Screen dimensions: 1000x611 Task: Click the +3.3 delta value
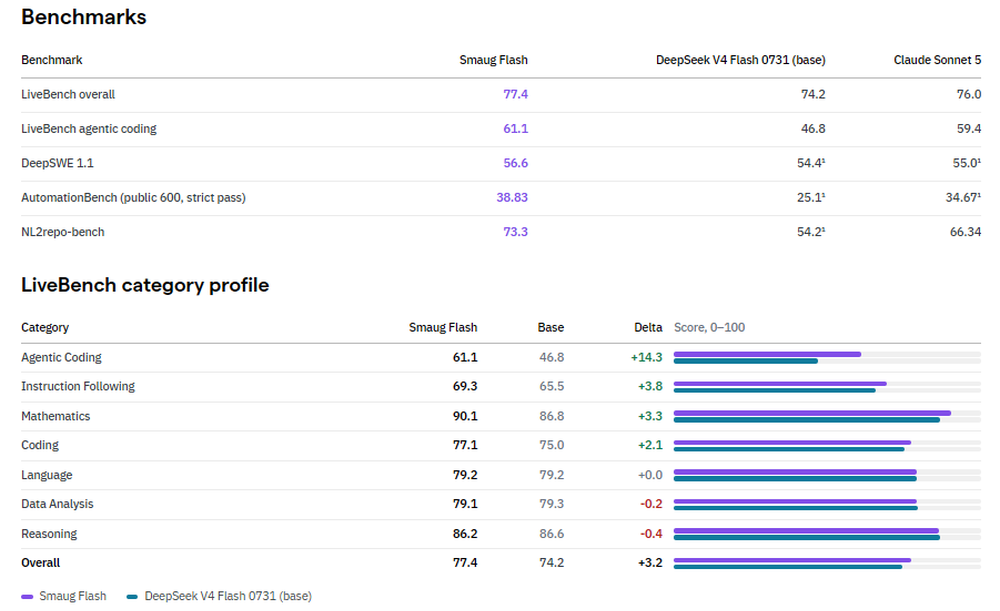pyautogui.click(x=650, y=416)
